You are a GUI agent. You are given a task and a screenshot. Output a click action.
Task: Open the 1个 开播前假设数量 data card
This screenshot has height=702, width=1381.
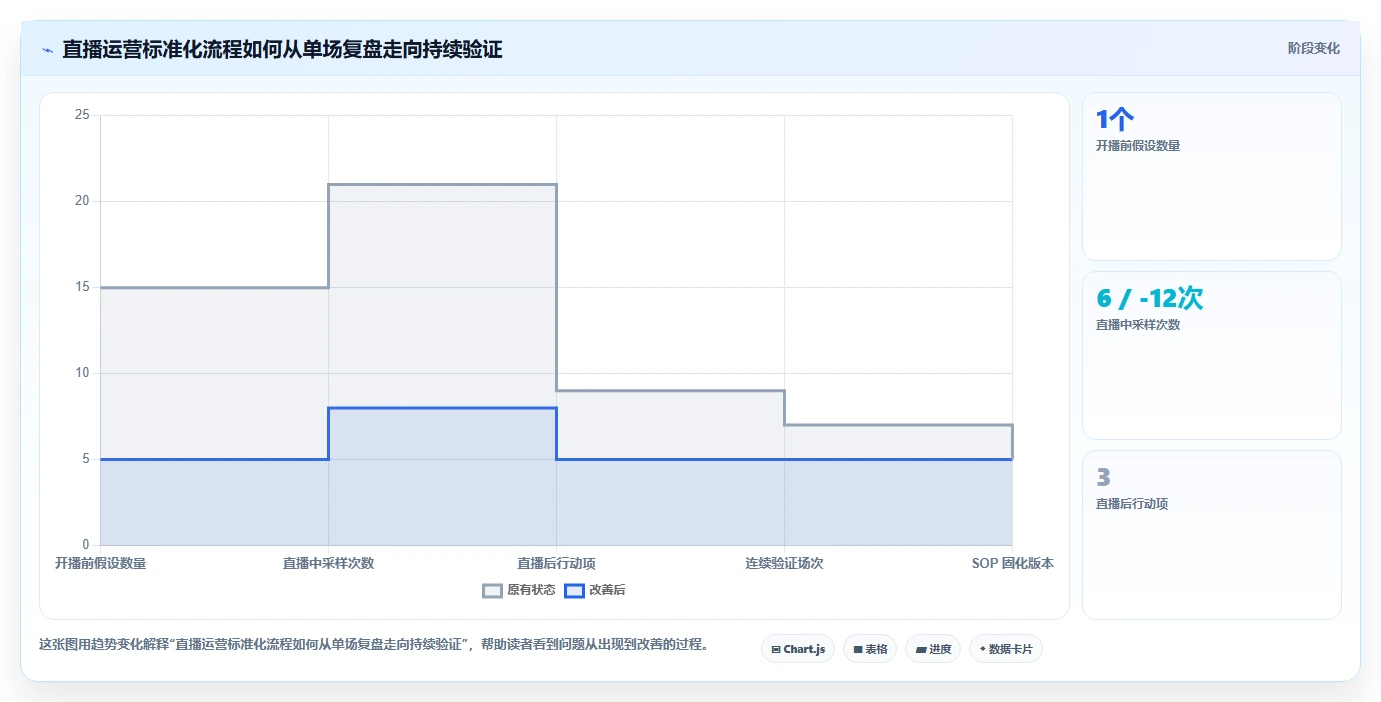point(1212,177)
